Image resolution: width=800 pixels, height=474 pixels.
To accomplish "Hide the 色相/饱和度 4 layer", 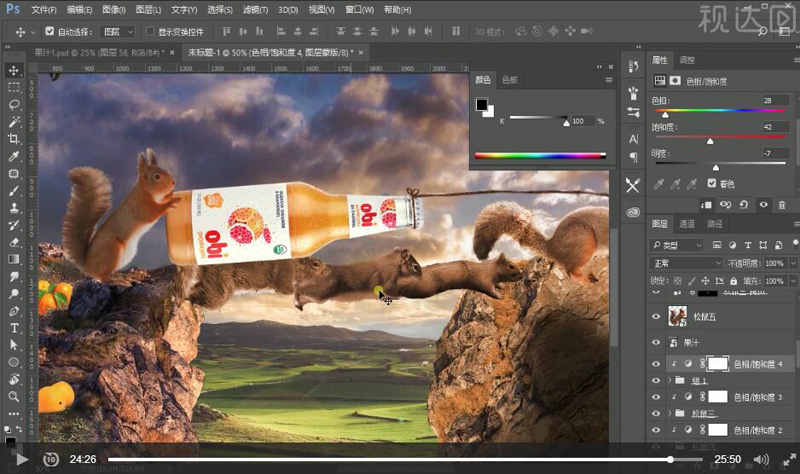I will tap(656, 364).
